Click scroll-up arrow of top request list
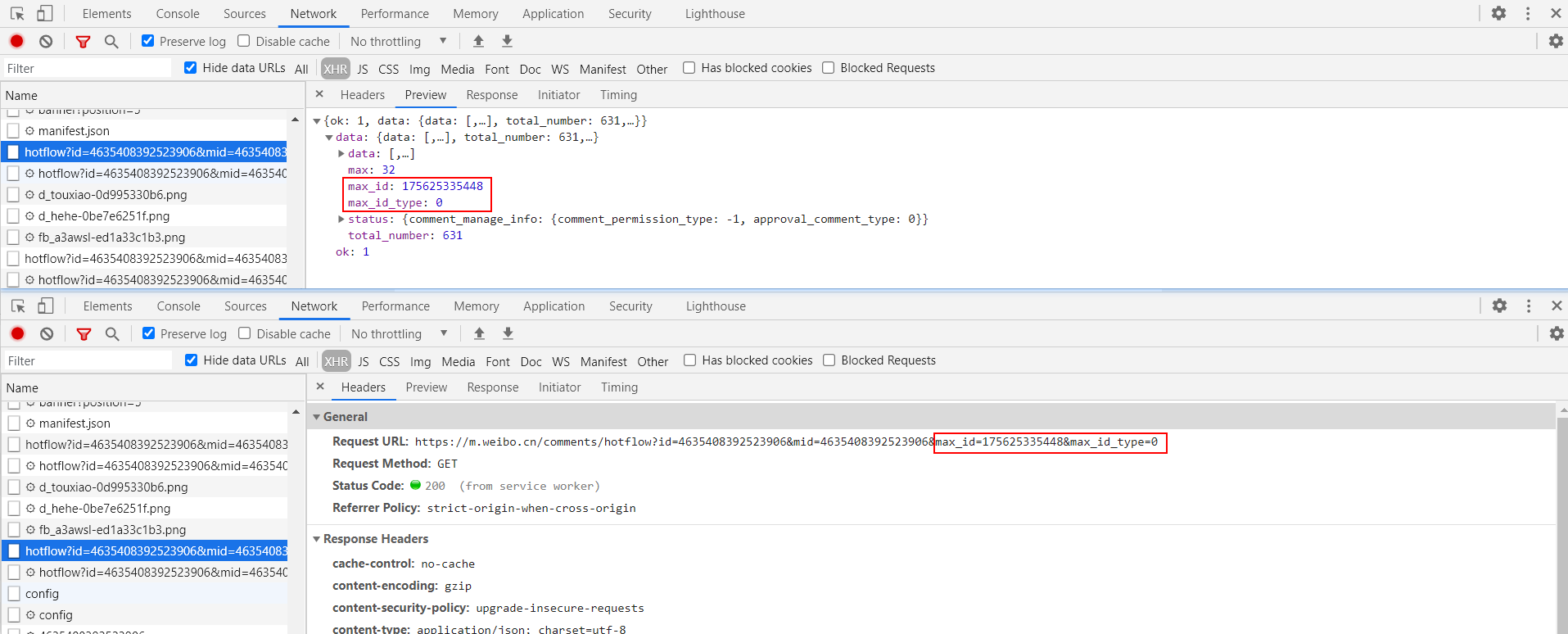1568x634 pixels. [x=295, y=120]
